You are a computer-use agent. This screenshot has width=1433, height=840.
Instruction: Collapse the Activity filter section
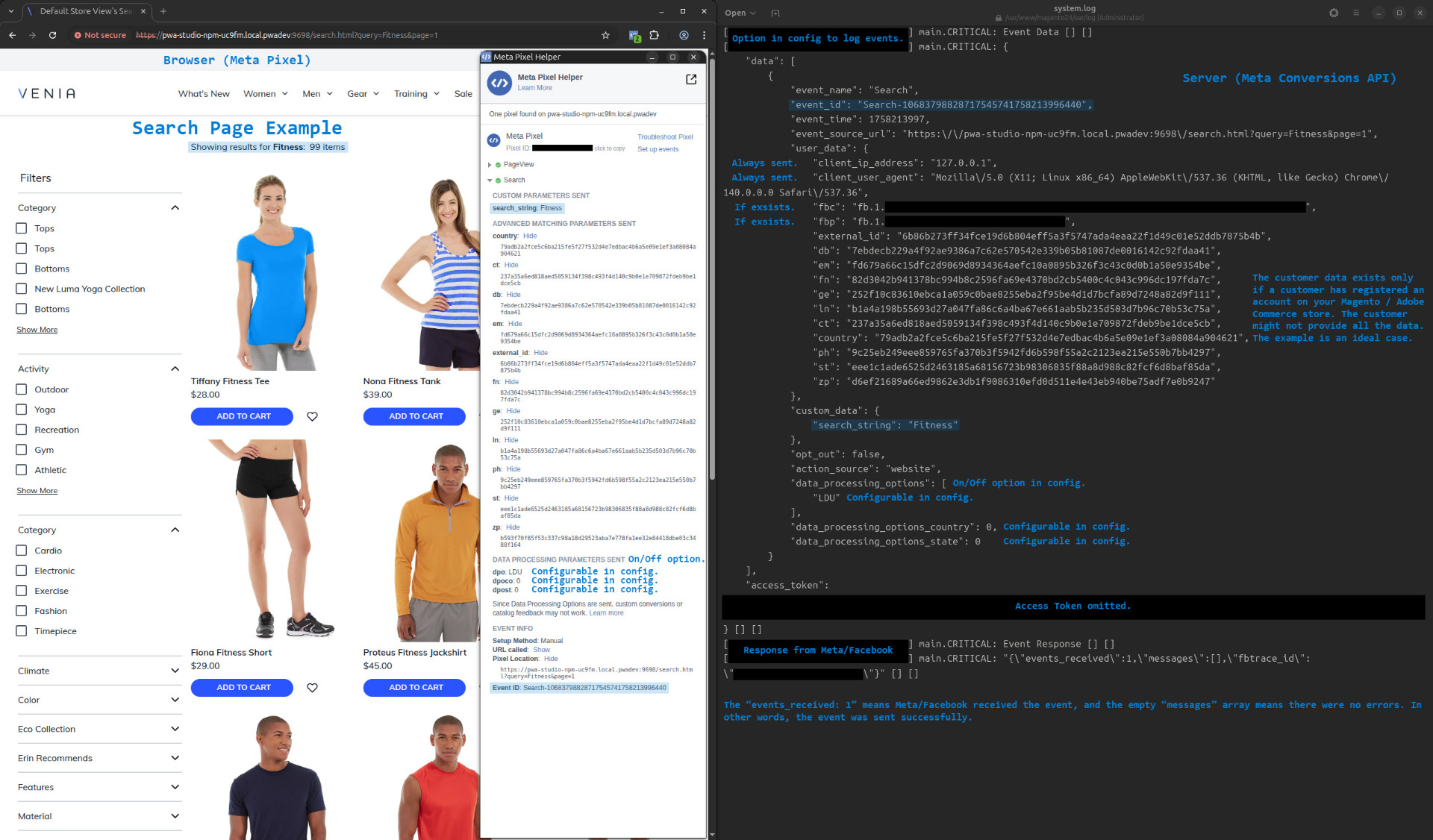pos(175,369)
